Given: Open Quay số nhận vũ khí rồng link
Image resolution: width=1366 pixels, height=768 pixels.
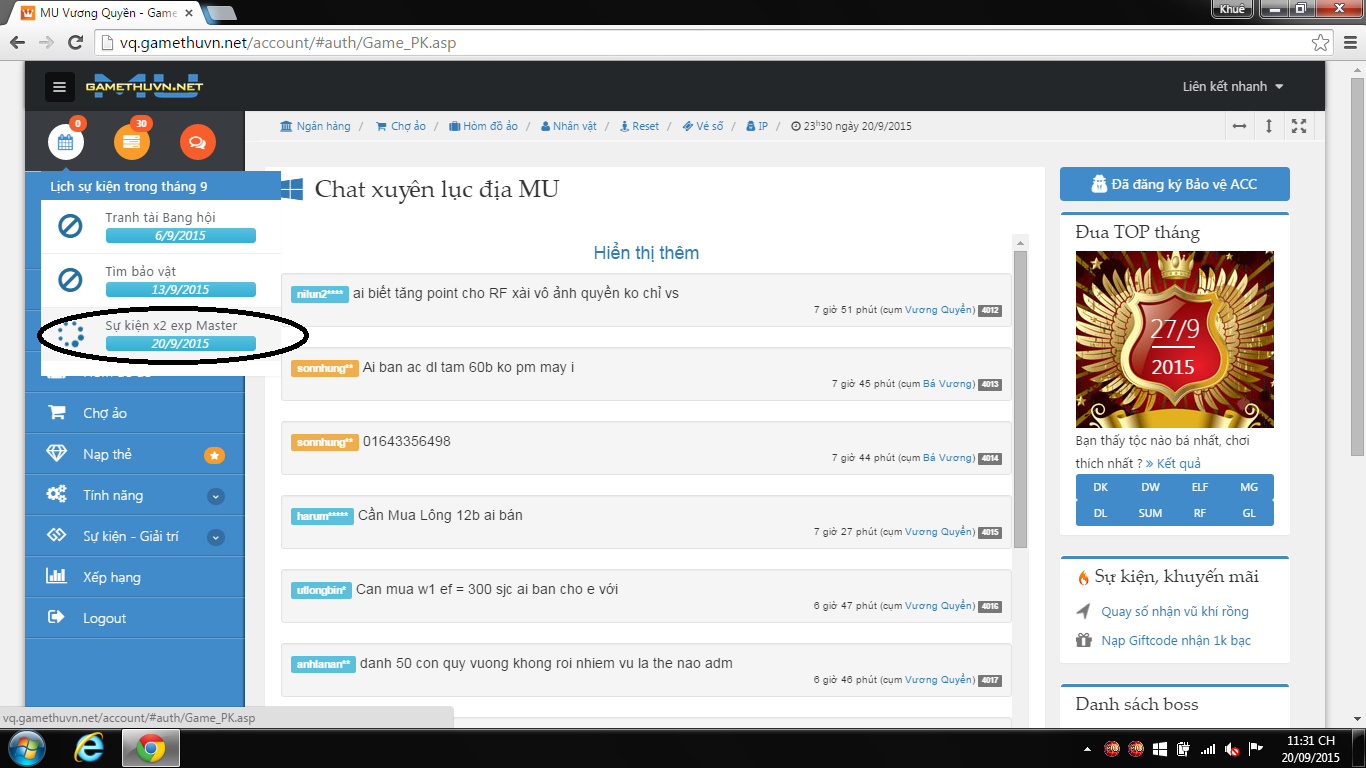Looking at the screenshot, I should [1174, 611].
